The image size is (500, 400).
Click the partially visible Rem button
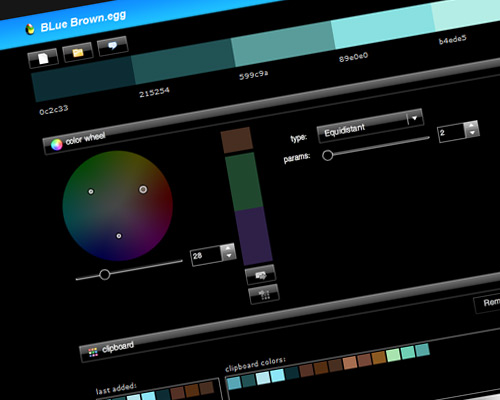pyautogui.click(x=488, y=304)
